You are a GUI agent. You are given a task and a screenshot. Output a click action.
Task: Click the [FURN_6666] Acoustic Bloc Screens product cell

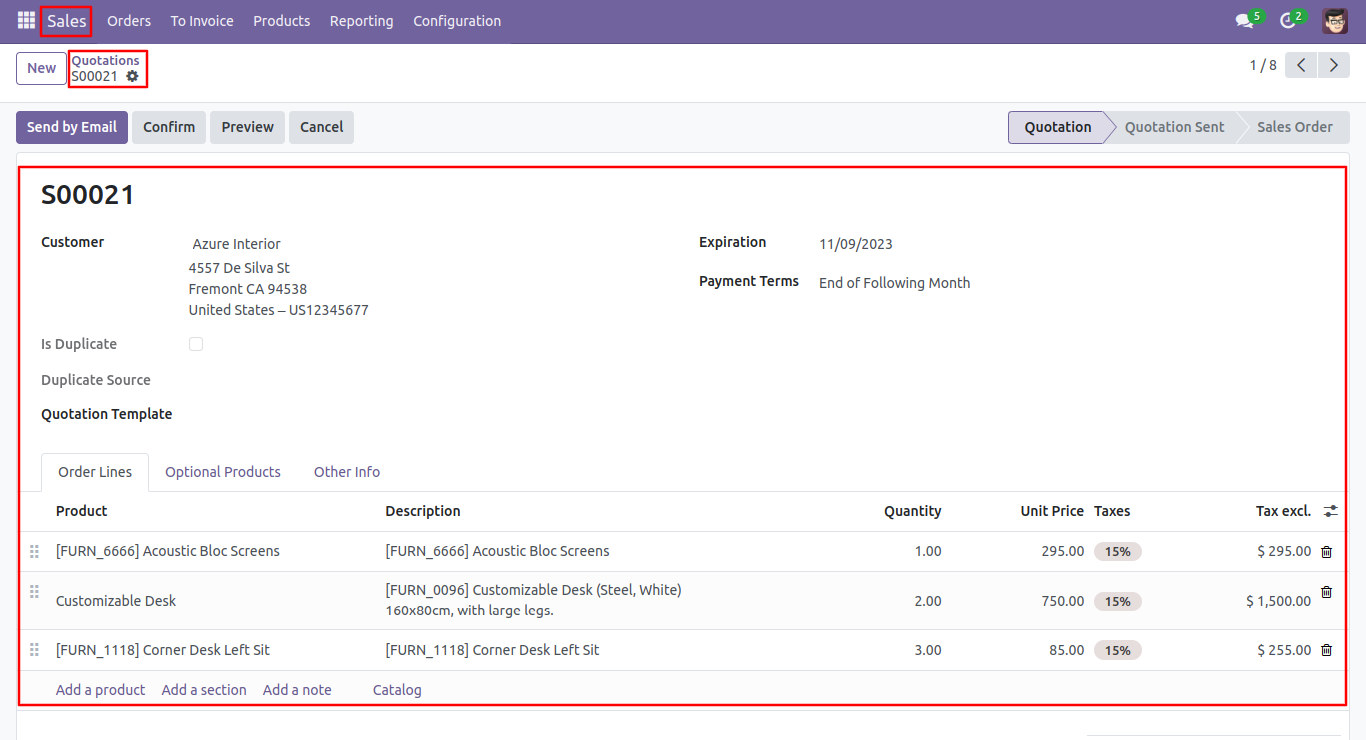pos(168,551)
